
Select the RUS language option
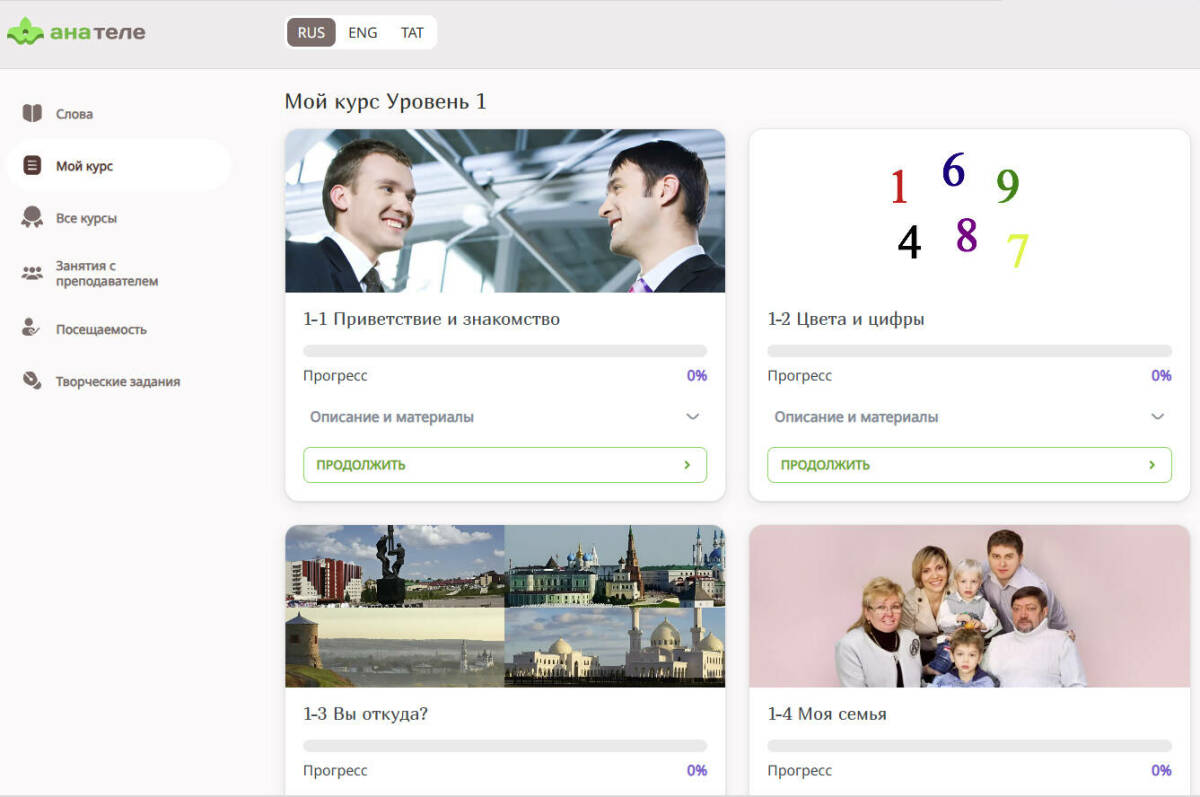pyautogui.click(x=311, y=32)
